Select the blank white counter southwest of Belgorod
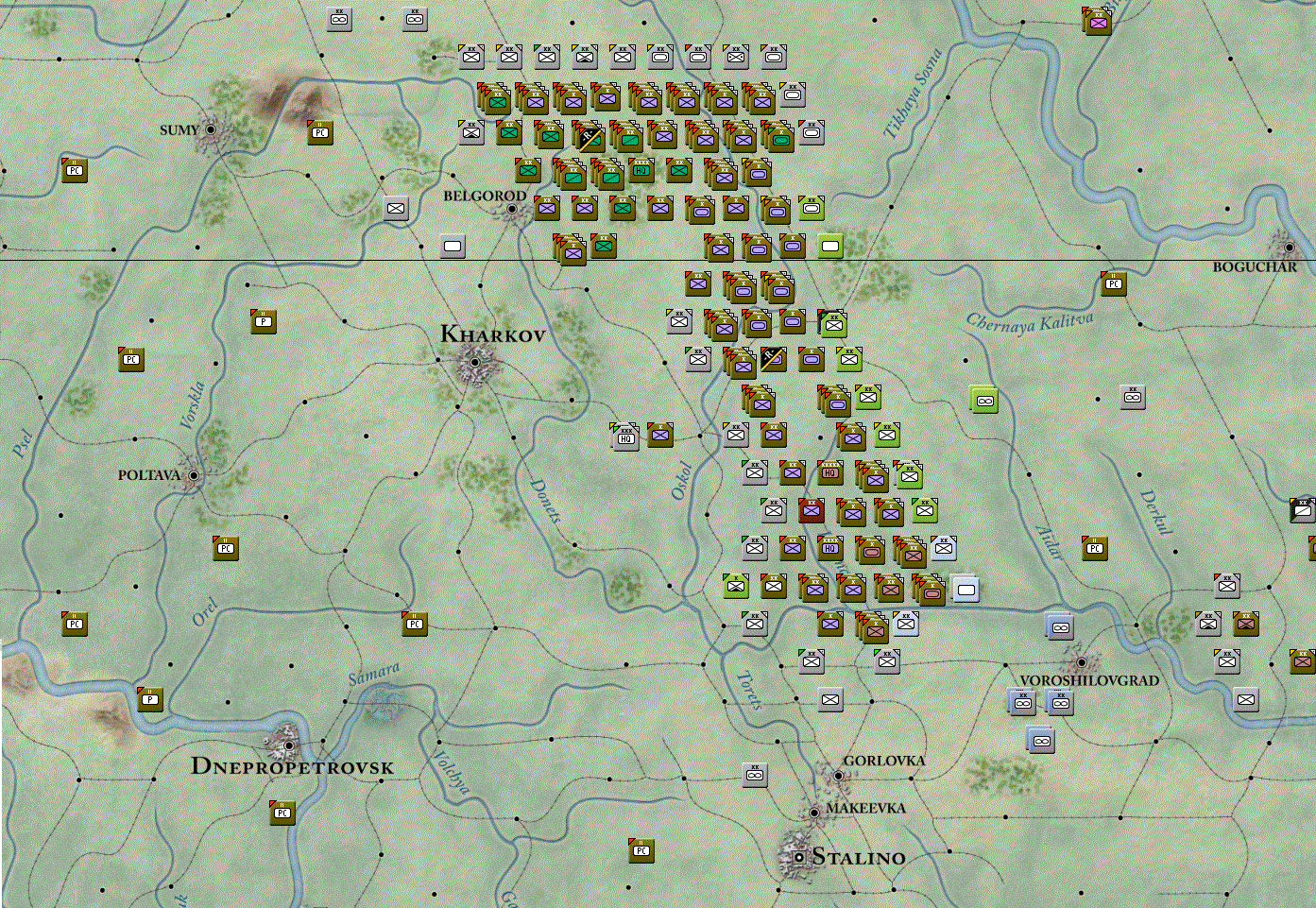The height and width of the screenshot is (908, 1316). point(453,247)
